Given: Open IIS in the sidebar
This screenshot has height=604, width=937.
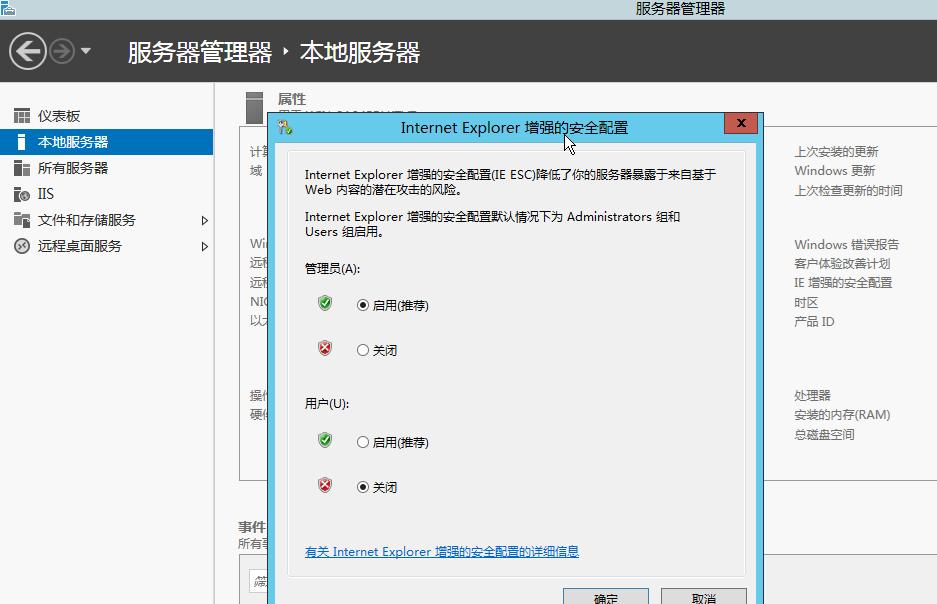Looking at the screenshot, I should click(45, 194).
